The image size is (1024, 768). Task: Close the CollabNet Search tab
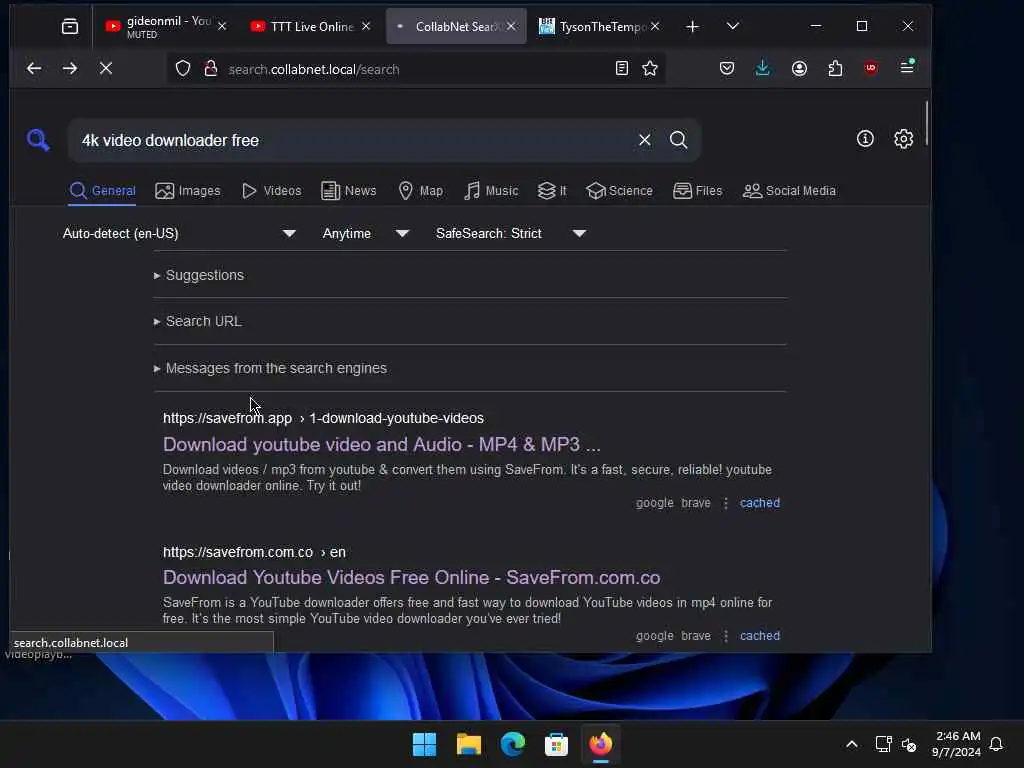(x=511, y=26)
